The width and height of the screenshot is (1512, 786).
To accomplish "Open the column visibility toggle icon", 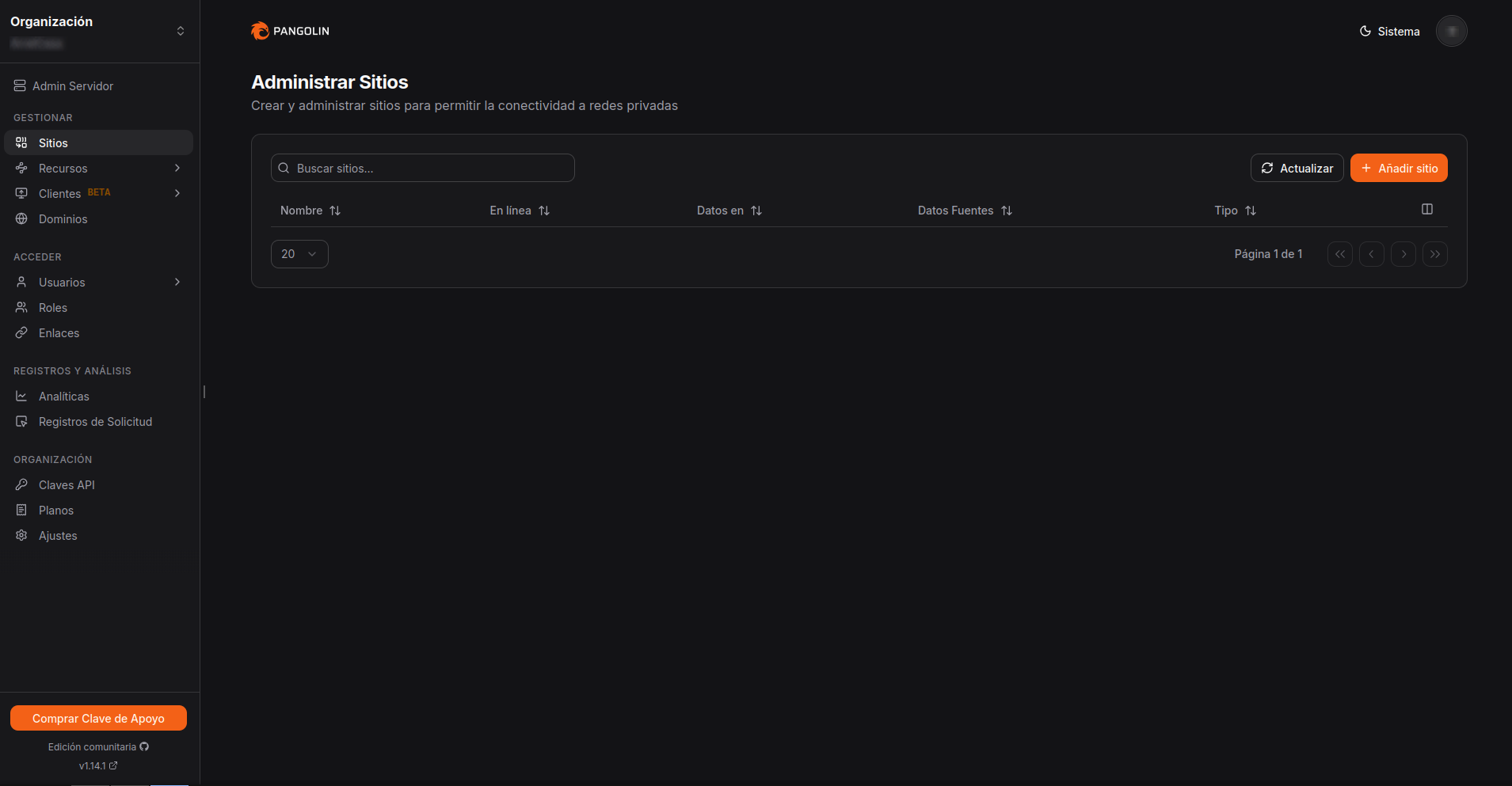I will tap(1426, 210).
